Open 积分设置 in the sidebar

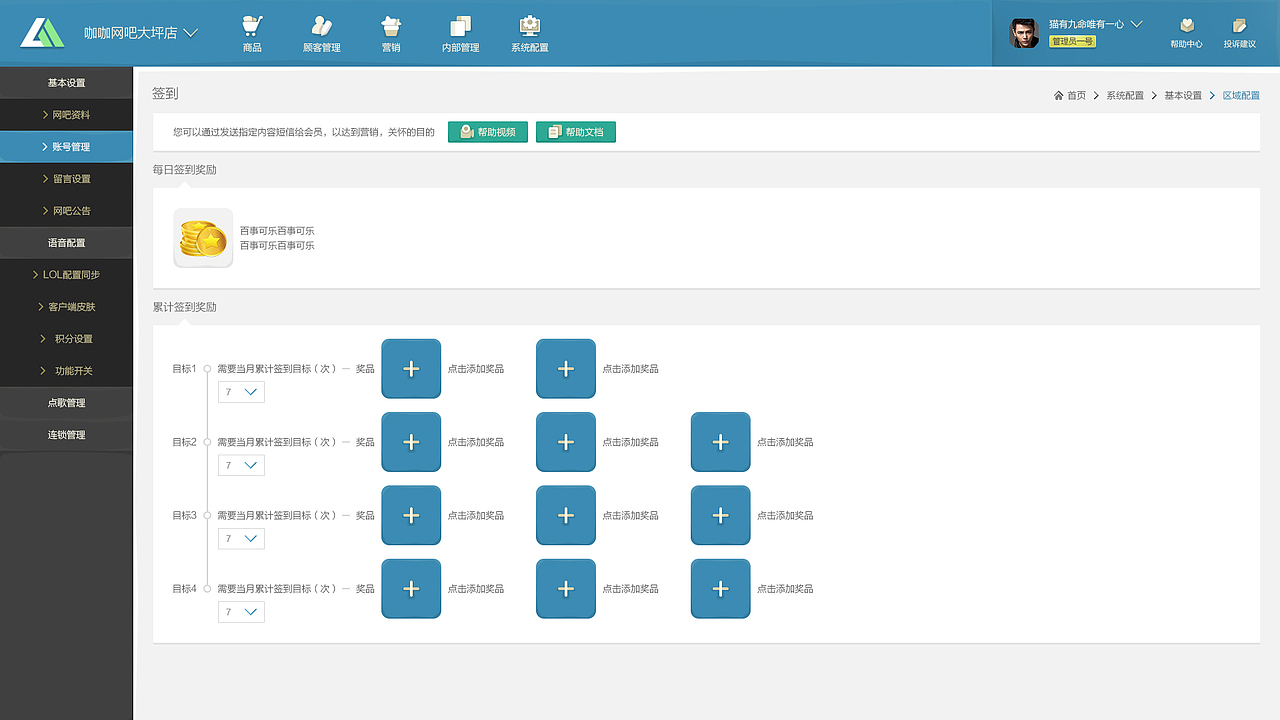click(66, 339)
